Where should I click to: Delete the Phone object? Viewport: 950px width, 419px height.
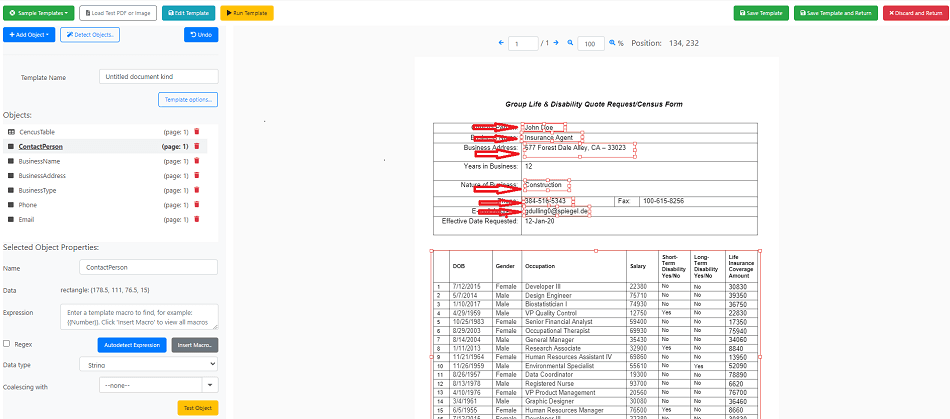pyautogui.click(x=197, y=204)
